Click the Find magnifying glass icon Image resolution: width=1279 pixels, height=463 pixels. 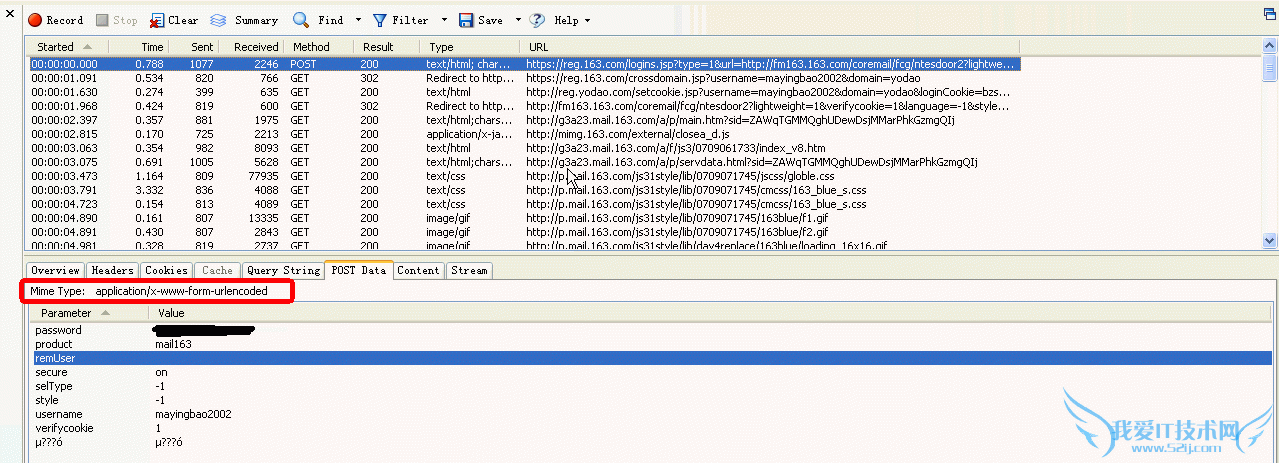click(x=301, y=20)
